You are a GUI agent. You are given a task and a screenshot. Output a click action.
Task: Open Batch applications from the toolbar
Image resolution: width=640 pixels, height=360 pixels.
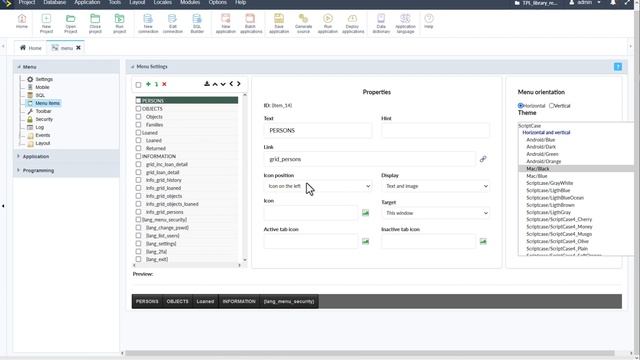pyautogui.click(x=251, y=24)
